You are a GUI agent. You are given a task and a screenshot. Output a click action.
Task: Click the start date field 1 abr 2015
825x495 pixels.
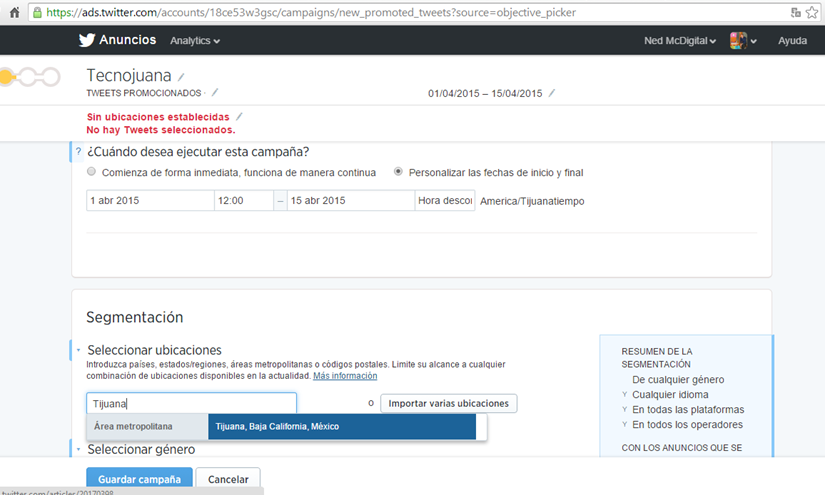pos(150,200)
